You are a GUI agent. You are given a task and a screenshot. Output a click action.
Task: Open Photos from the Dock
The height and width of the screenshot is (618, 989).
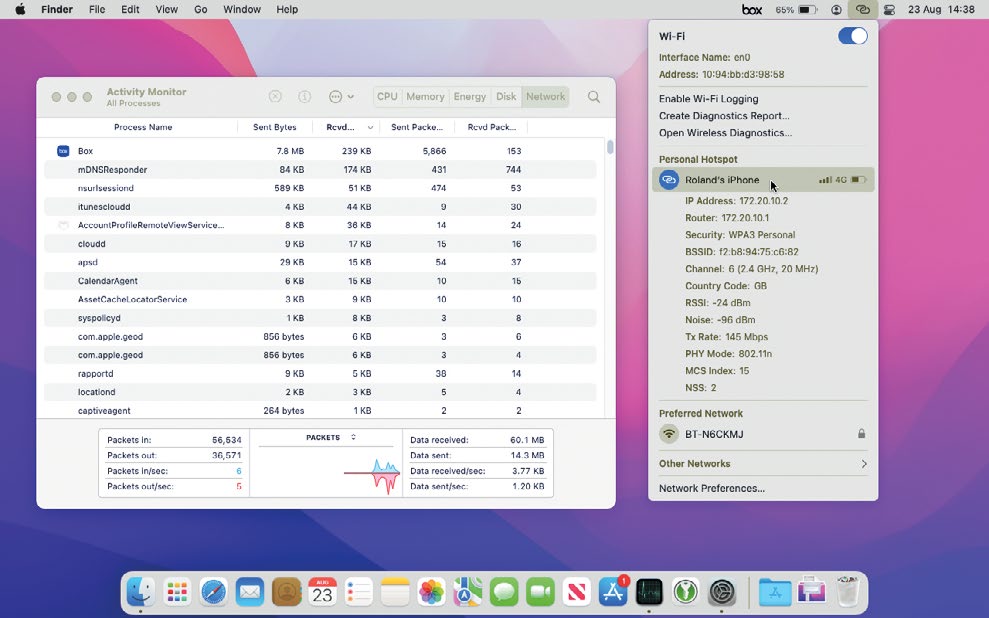point(431,592)
